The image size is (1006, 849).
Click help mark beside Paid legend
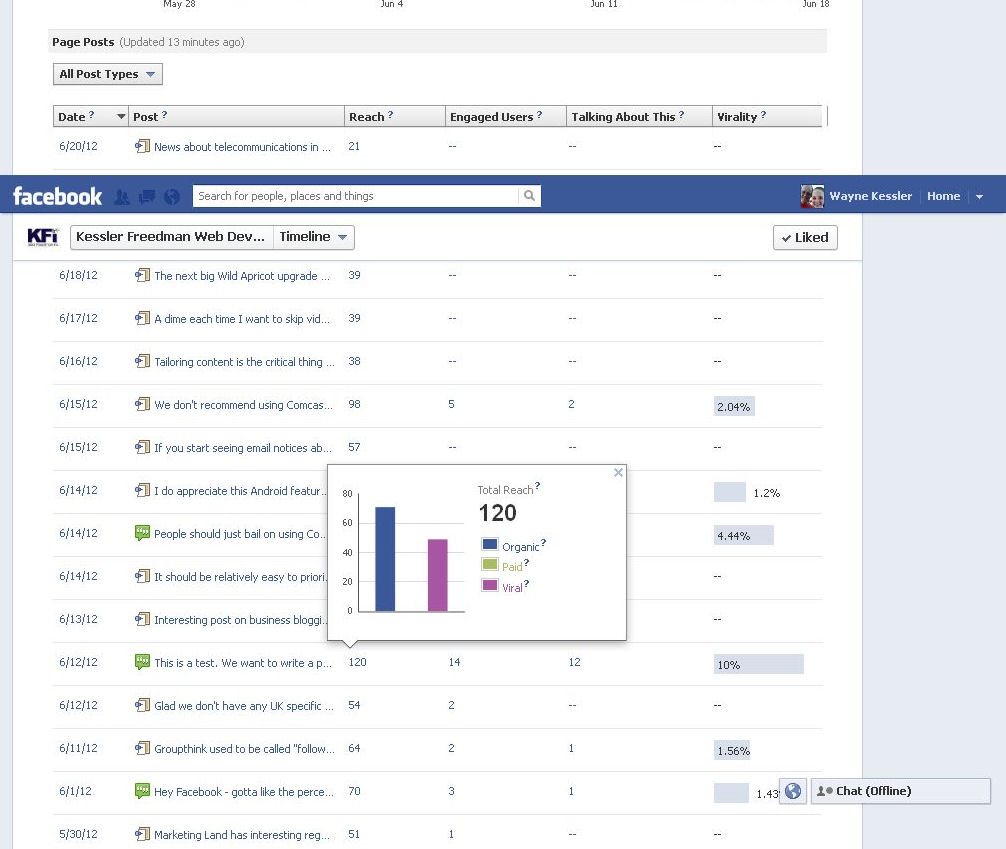click(x=527, y=563)
